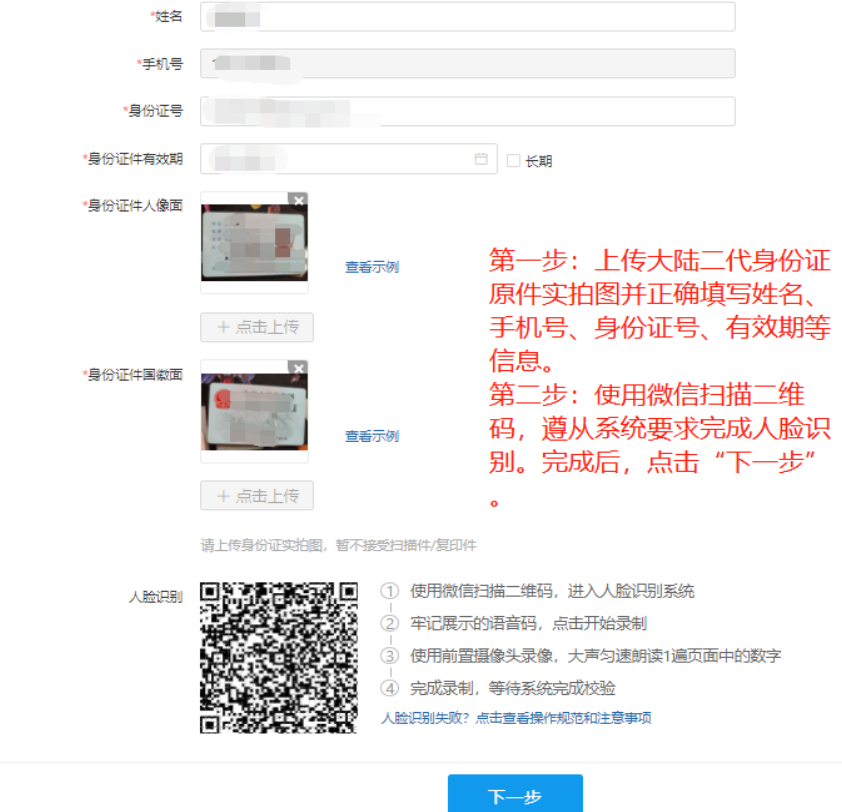842x812 pixels.
Task: Open the 人脸识别失败 operation guidelines link
Action: (517, 718)
